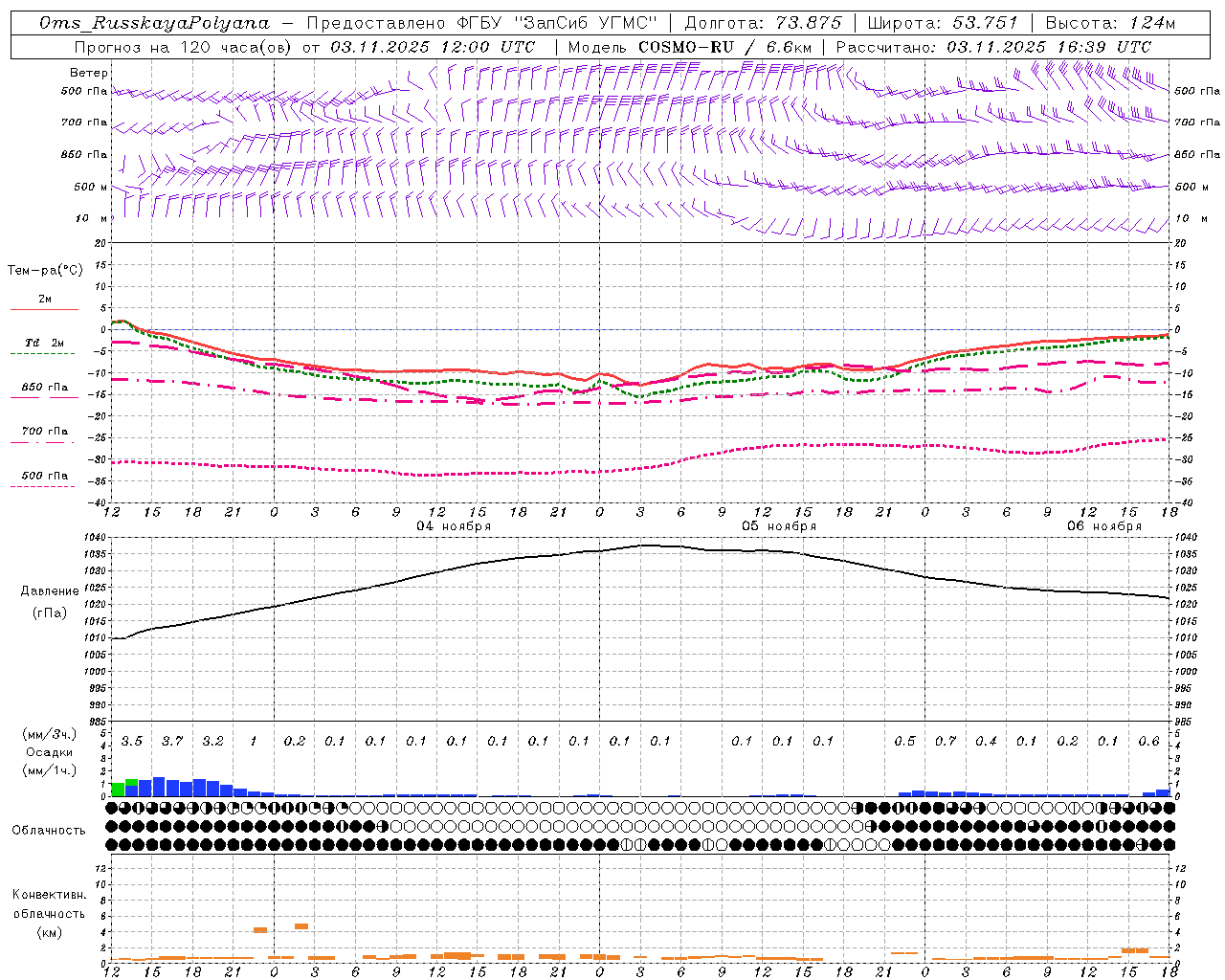Click the Давление pressure panel label
This screenshot has height=980, width=1225.
(50, 591)
